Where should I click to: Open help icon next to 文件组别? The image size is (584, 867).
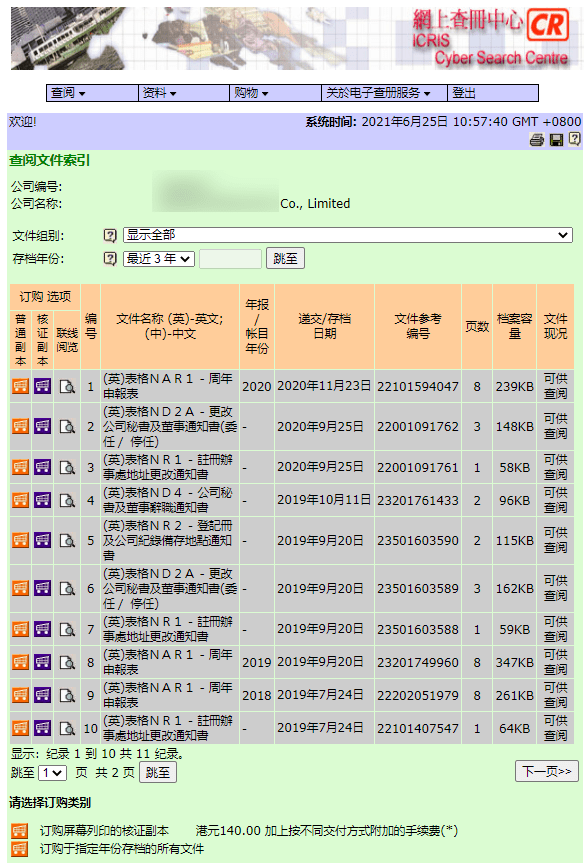[x=110, y=236]
